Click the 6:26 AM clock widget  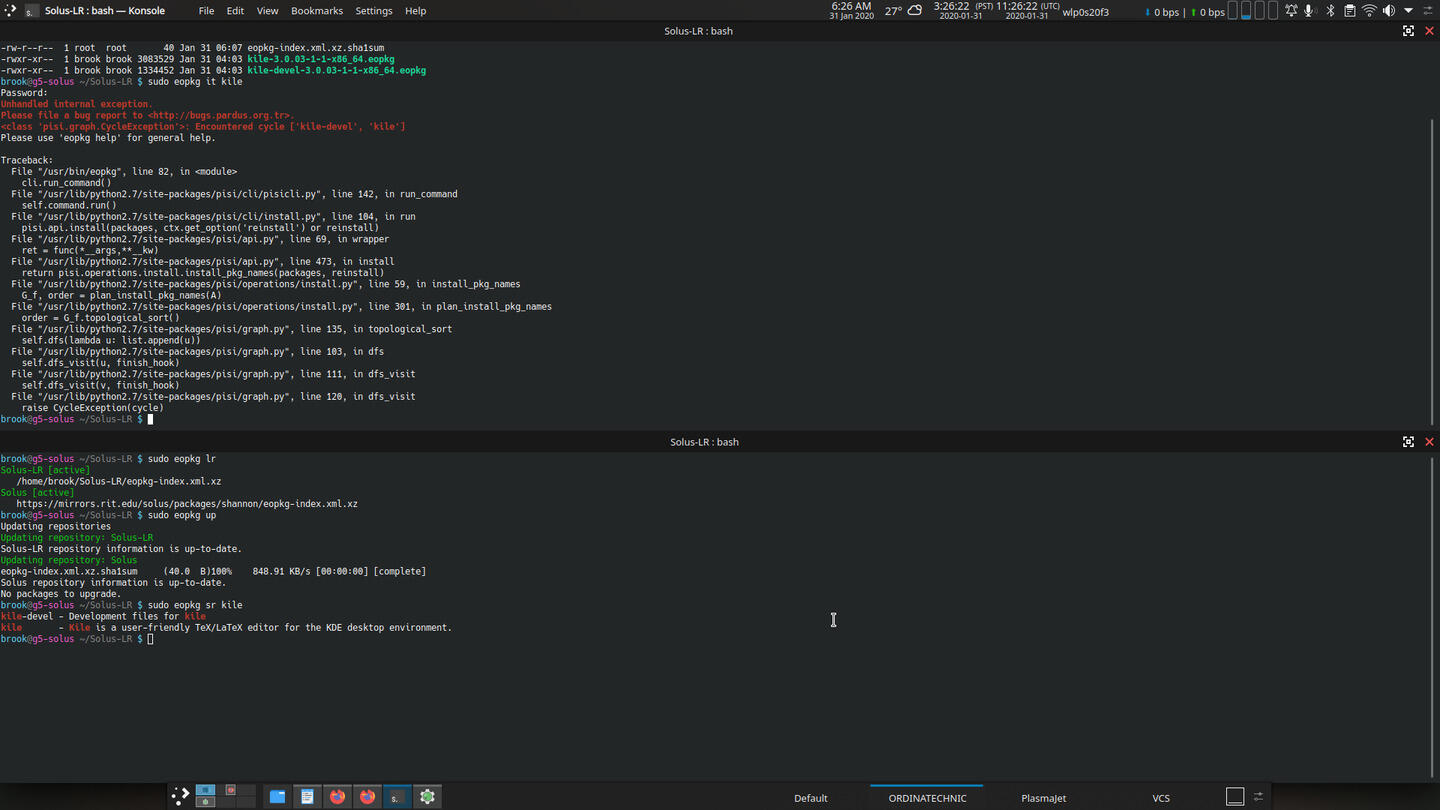point(851,11)
